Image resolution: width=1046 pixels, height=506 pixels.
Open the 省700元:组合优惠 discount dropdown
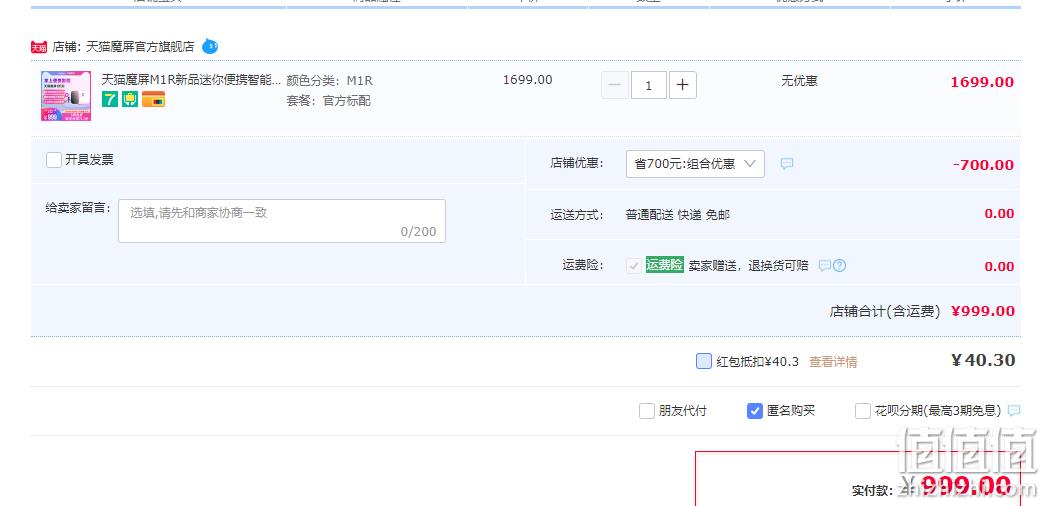695,164
